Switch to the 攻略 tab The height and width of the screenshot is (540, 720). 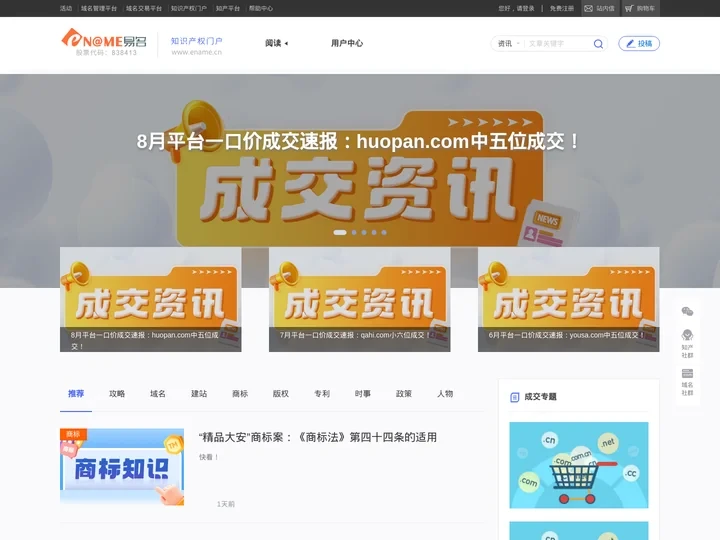click(117, 394)
